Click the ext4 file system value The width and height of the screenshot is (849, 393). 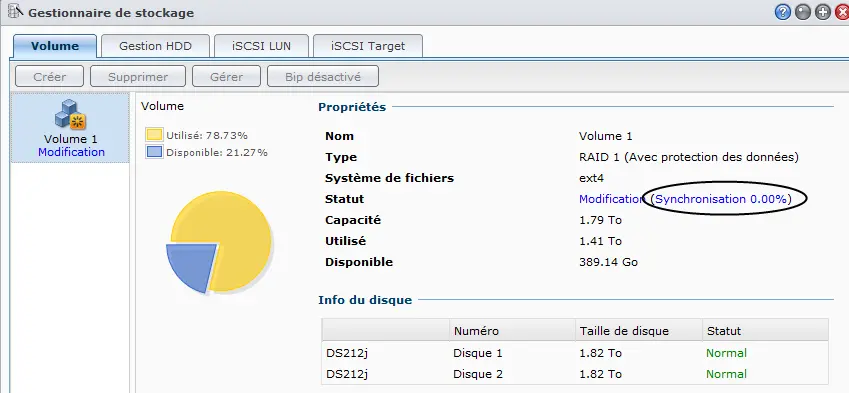pyautogui.click(x=592, y=178)
